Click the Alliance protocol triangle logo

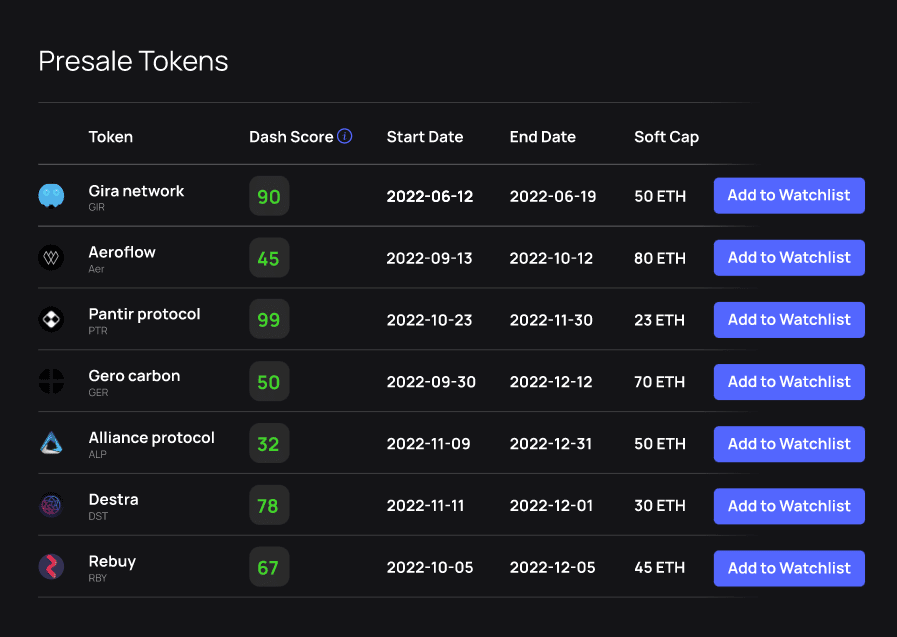51,444
